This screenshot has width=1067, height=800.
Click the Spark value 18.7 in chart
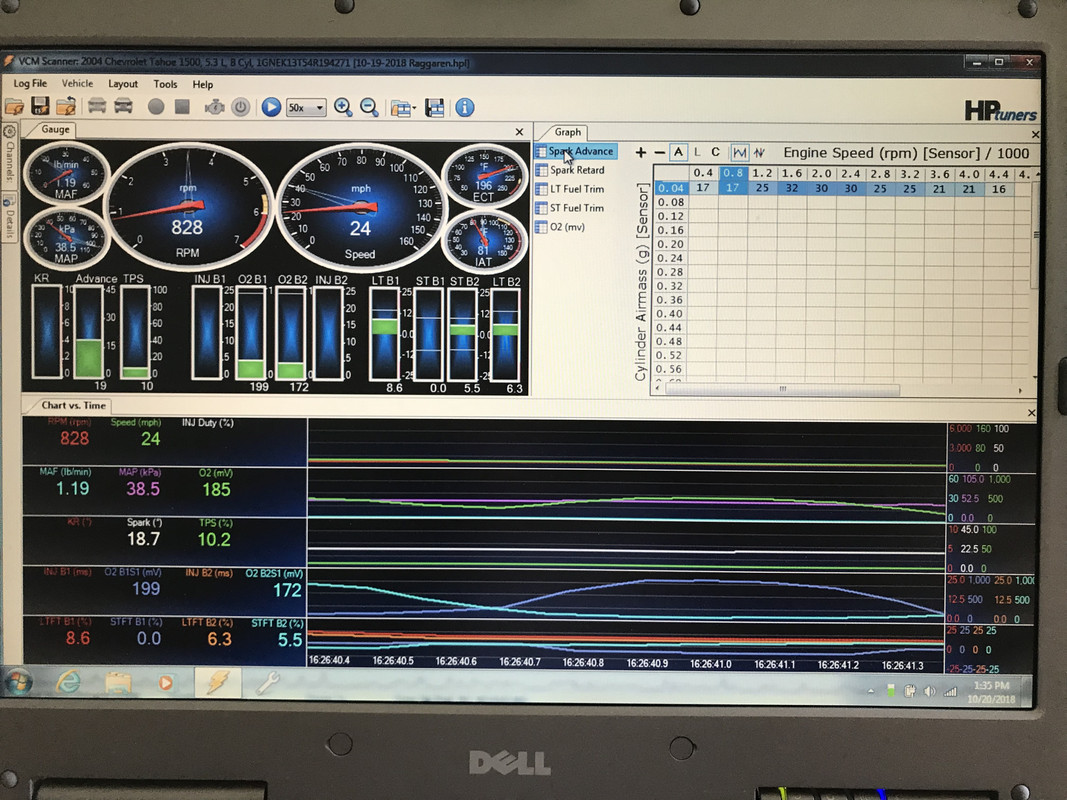[x=144, y=539]
